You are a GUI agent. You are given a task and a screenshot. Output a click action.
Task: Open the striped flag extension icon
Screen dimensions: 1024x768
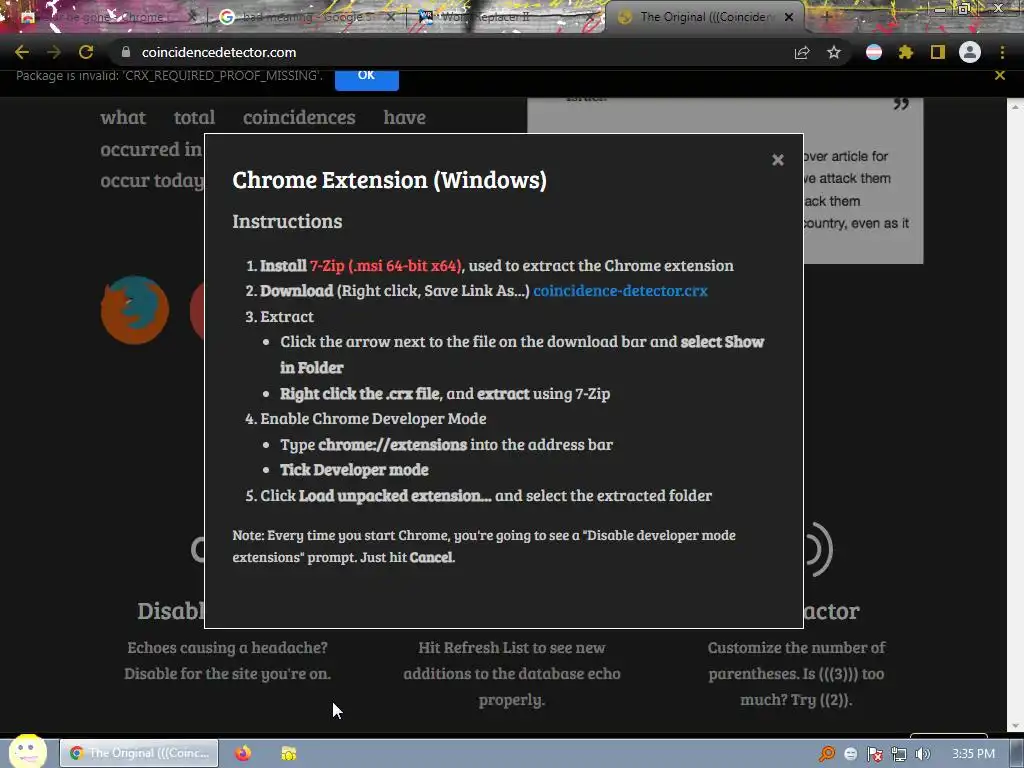[874, 52]
